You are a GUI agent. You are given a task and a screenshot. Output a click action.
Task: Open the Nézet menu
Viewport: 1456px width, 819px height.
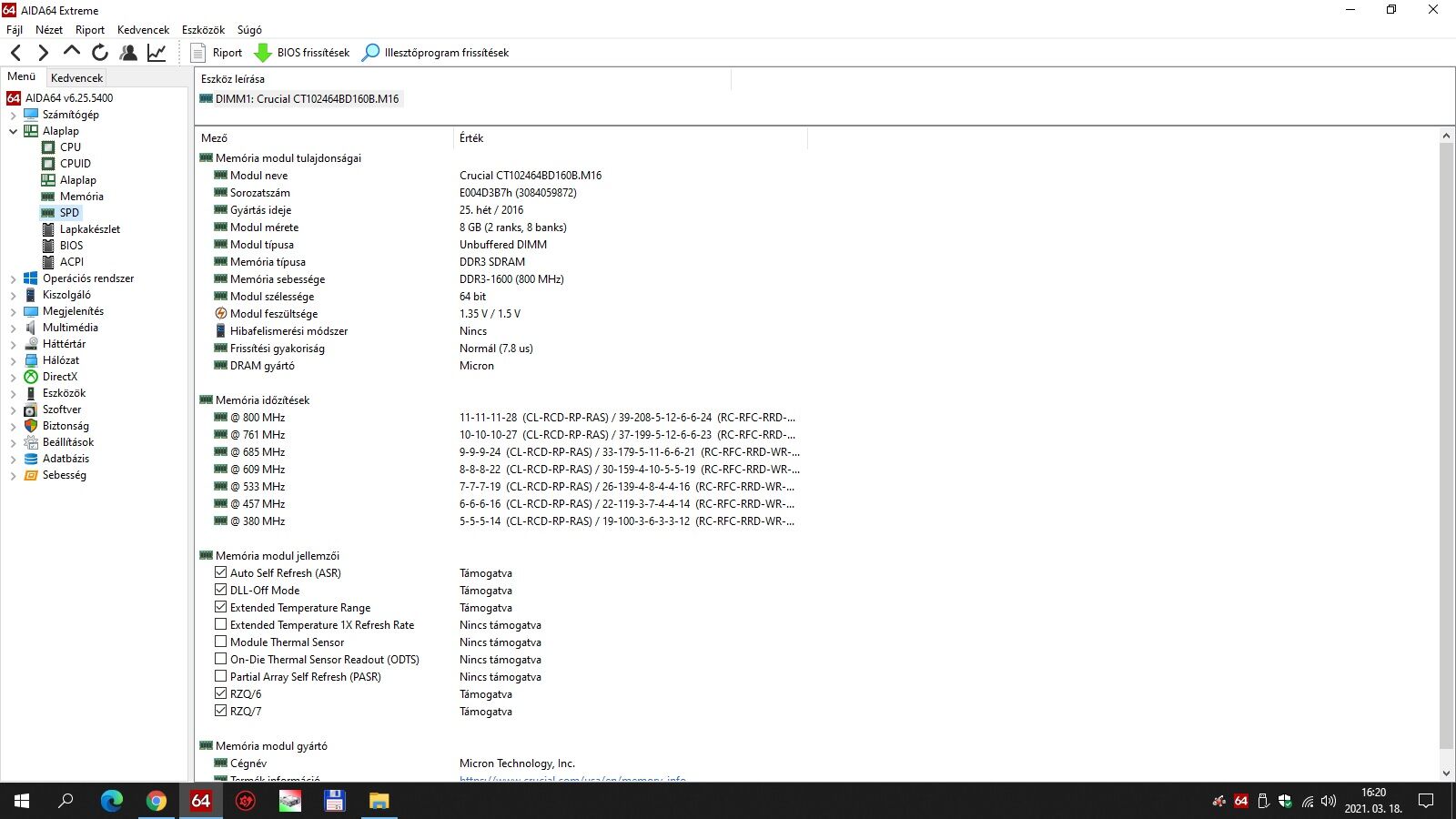tap(49, 30)
